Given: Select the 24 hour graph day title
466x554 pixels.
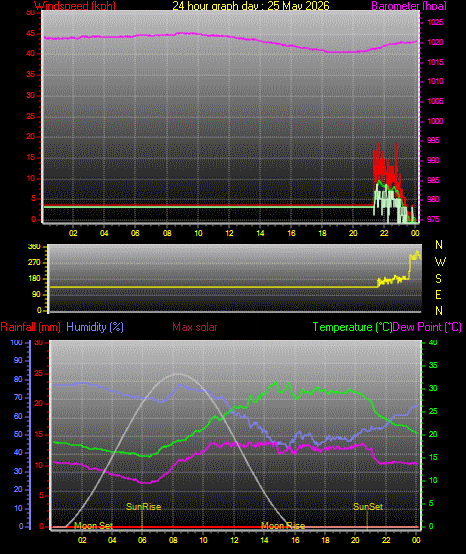Looking at the screenshot, I should [x=251, y=6].
